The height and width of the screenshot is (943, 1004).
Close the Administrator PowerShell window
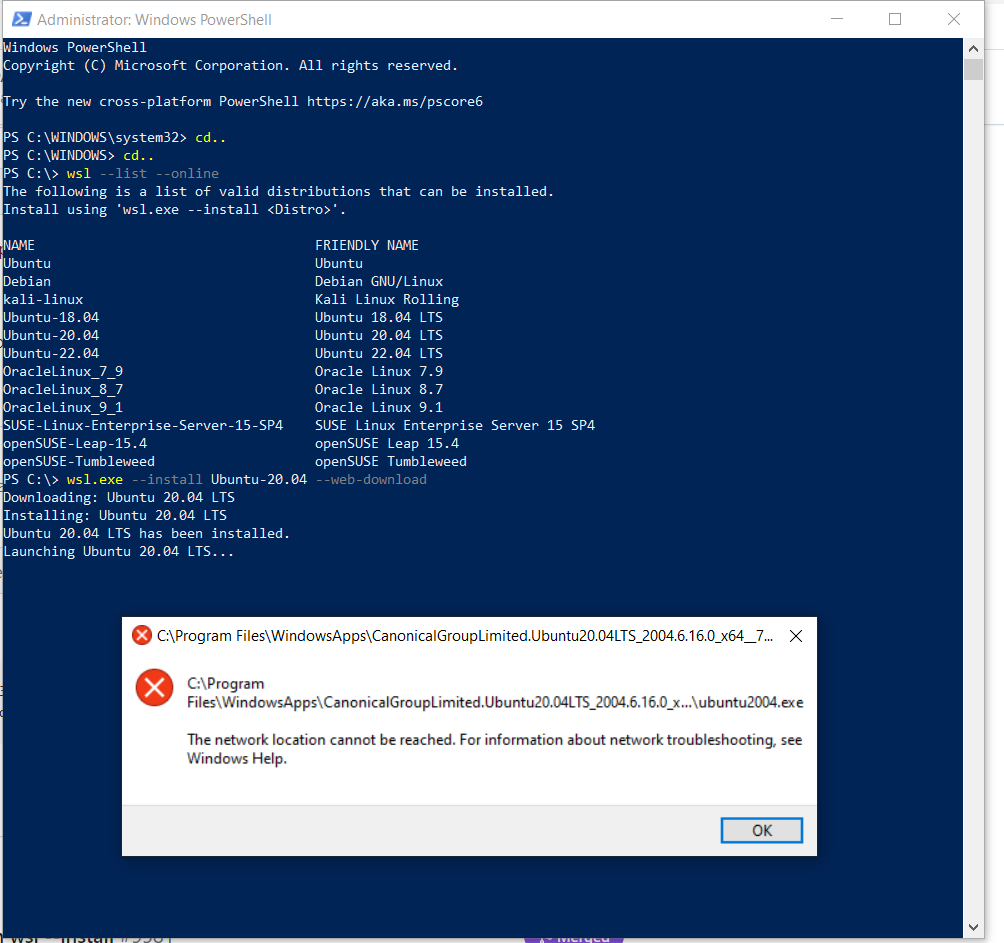click(x=952, y=19)
